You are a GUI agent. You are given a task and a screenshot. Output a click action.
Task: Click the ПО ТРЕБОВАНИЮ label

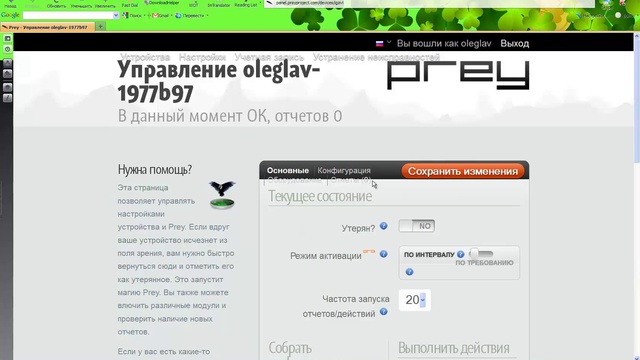pos(484,263)
